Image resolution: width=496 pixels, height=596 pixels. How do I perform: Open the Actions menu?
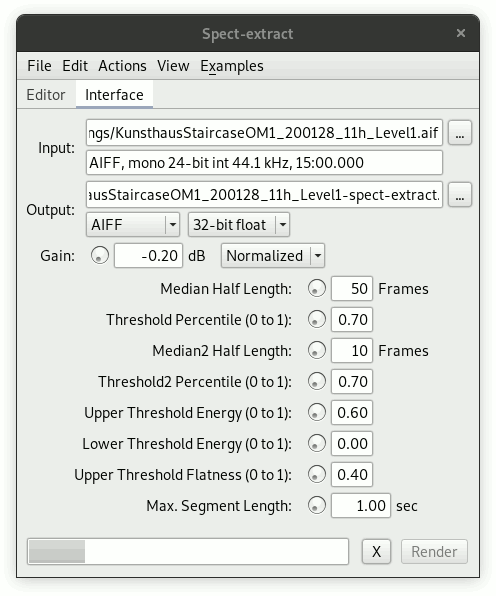coord(122,66)
